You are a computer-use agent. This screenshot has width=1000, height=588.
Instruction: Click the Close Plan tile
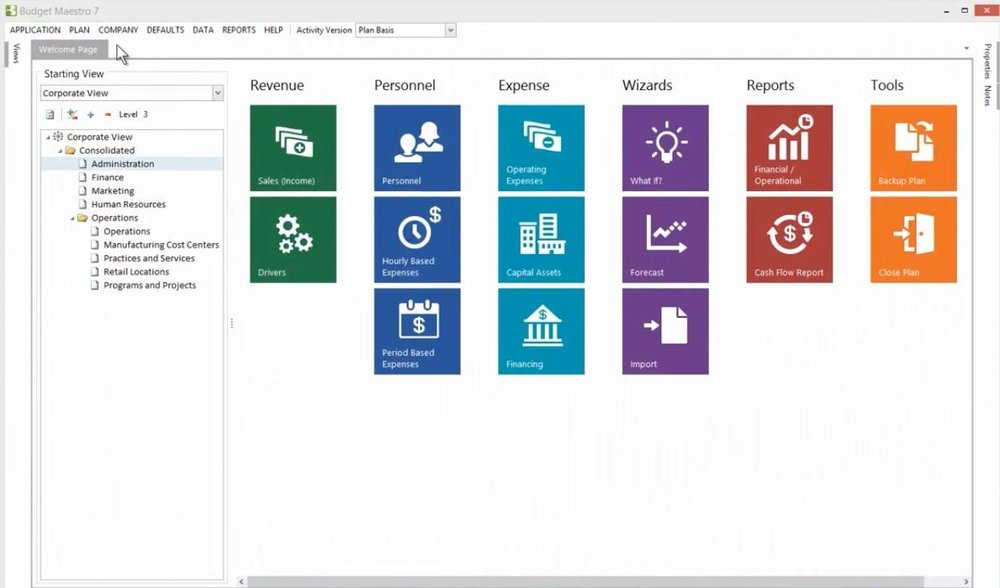913,240
